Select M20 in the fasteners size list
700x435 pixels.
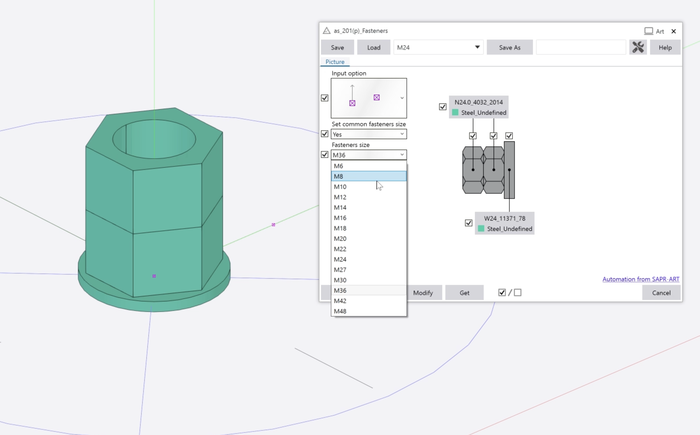(x=369, y=239)
